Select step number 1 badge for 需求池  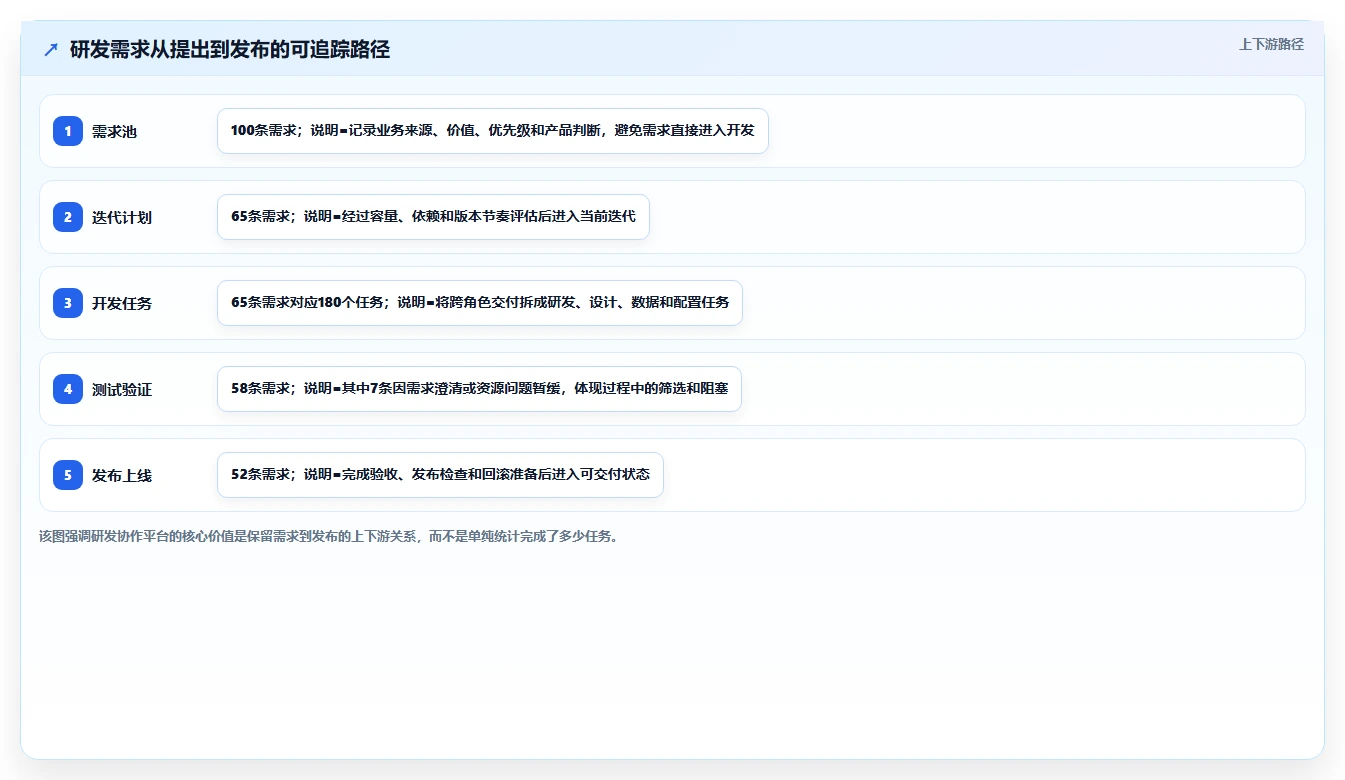(68, 131)
